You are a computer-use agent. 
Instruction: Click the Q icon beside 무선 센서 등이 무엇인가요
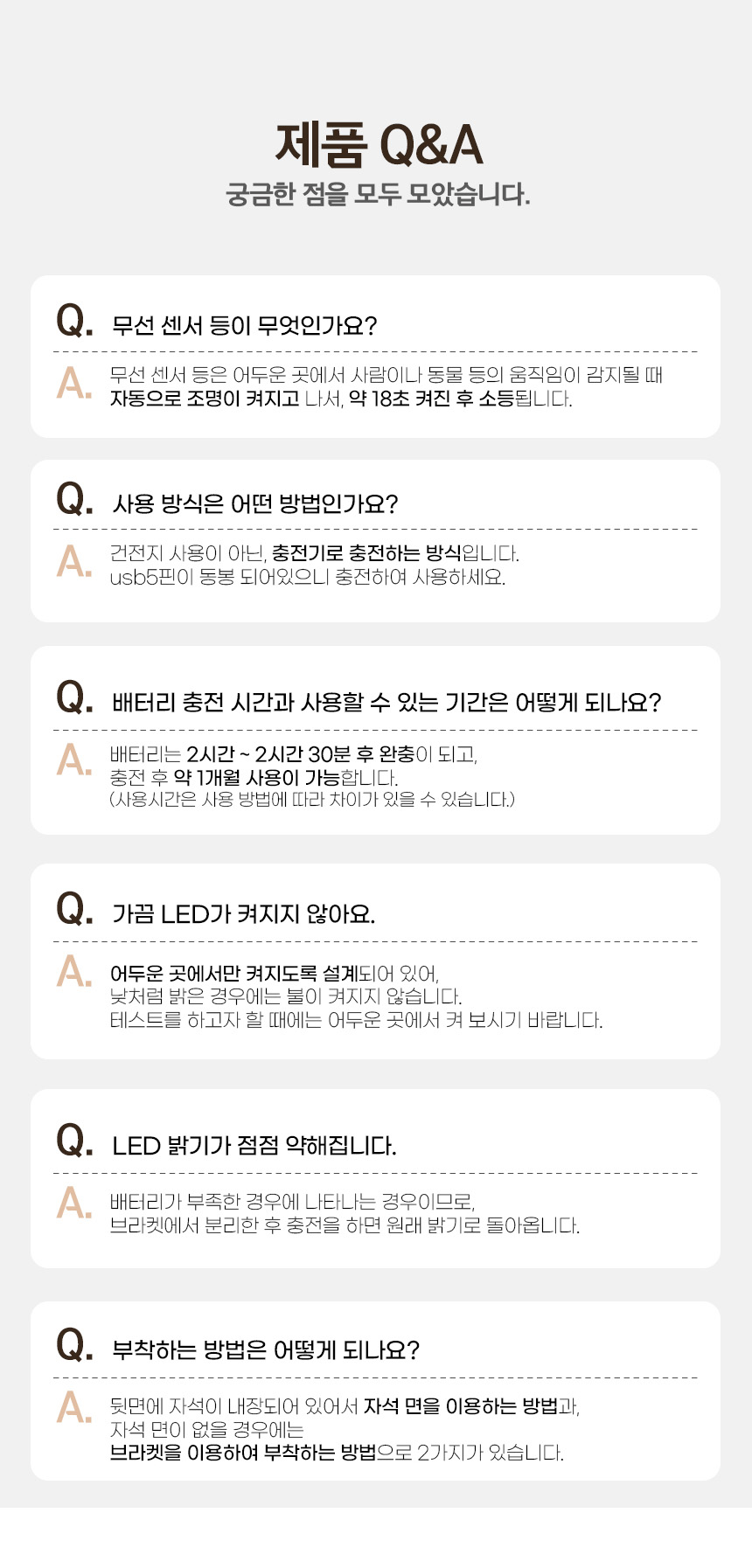pyautogui.click(x=74, y=322)
